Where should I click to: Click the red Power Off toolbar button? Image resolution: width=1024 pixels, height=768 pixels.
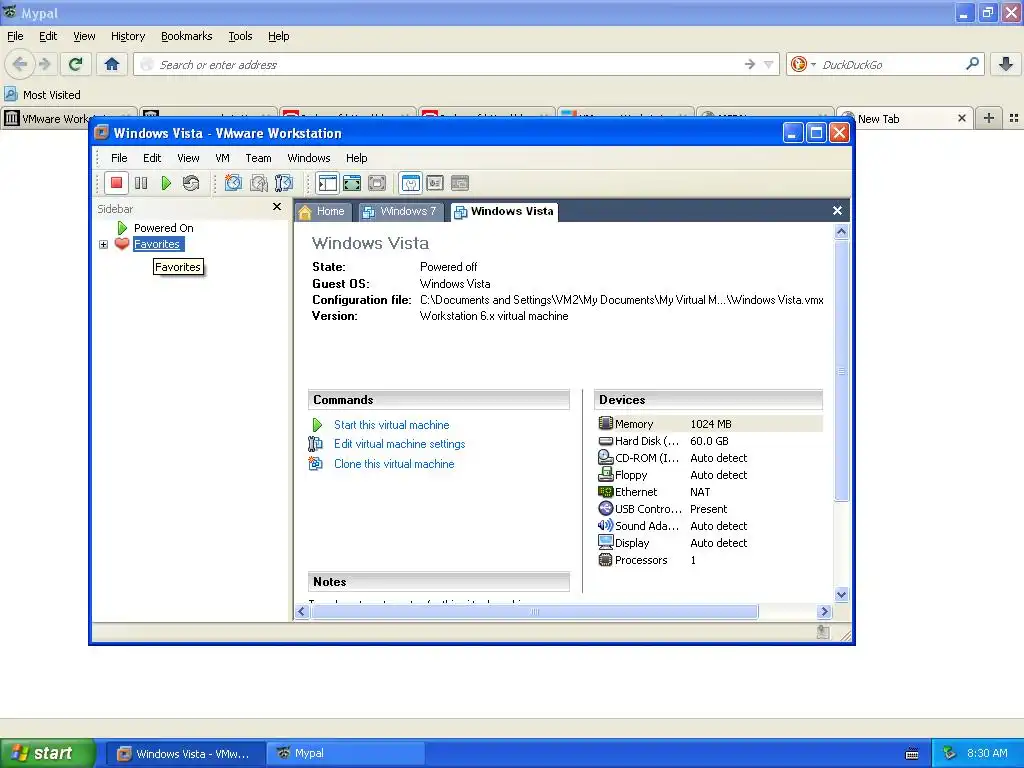pyautogui.click(x=116, y=184)
